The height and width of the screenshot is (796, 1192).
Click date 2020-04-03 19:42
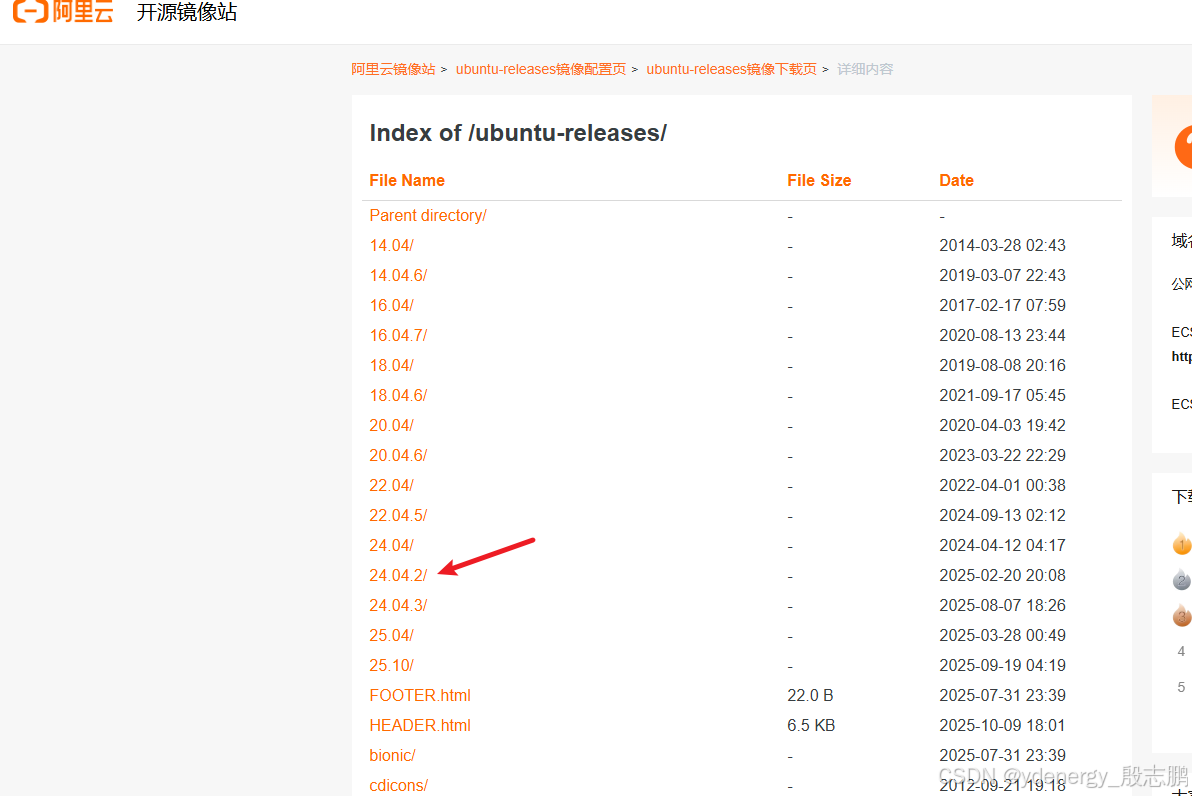click(1002, 426)
